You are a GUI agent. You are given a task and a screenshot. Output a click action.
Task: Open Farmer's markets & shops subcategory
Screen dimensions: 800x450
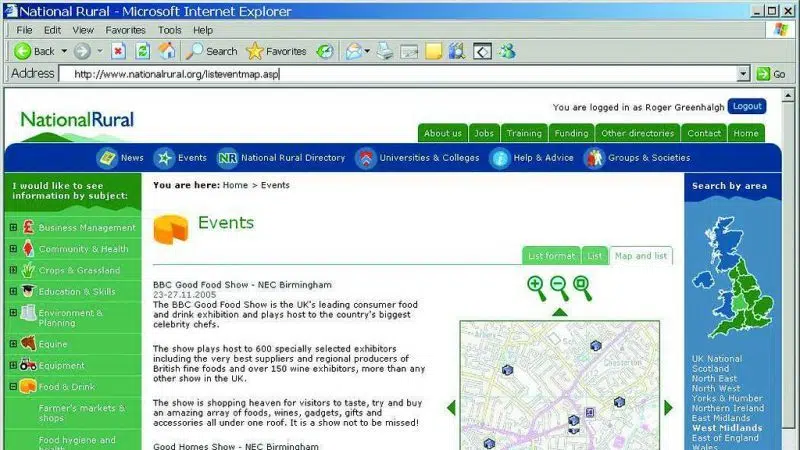point(82,413)
